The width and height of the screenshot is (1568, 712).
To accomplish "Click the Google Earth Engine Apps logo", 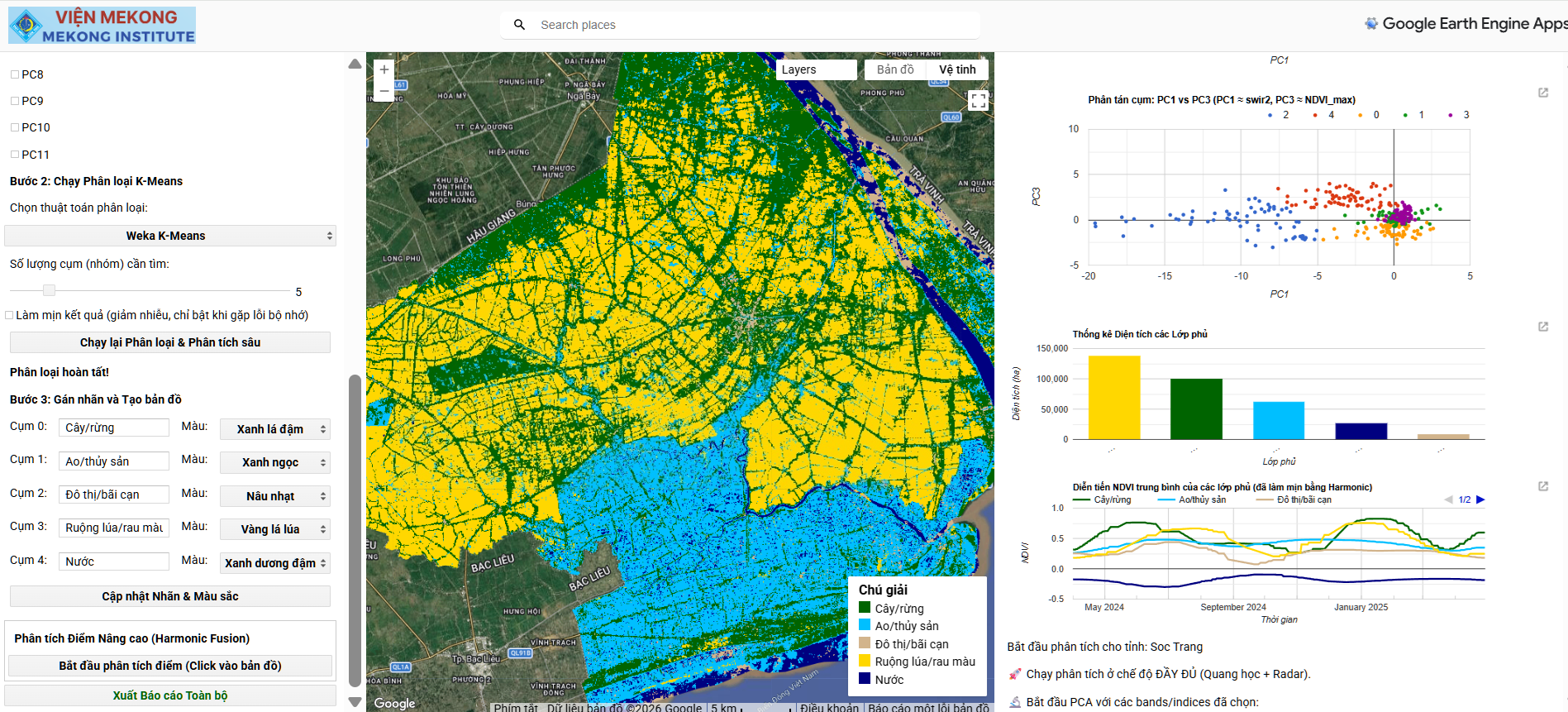I will (x=1466, y=24).
